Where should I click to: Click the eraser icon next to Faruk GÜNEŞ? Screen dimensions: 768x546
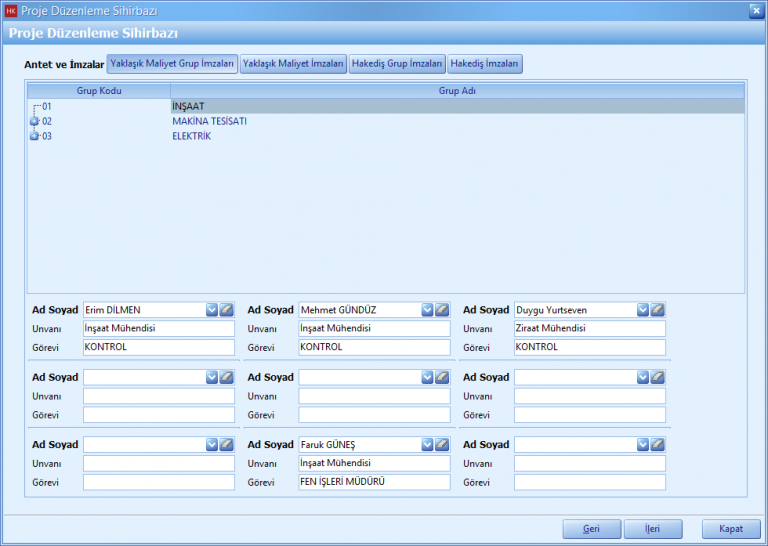(442, 444)
